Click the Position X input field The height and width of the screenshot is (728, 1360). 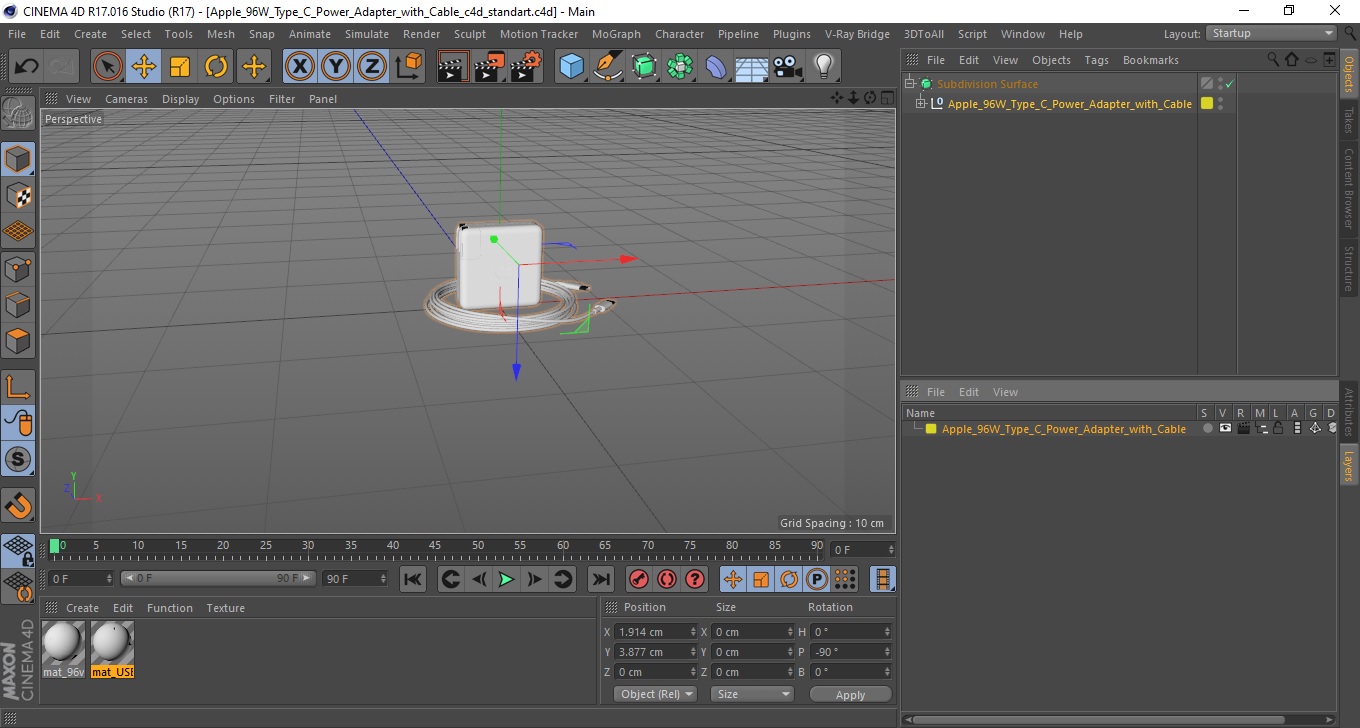(x=655, y=632)
